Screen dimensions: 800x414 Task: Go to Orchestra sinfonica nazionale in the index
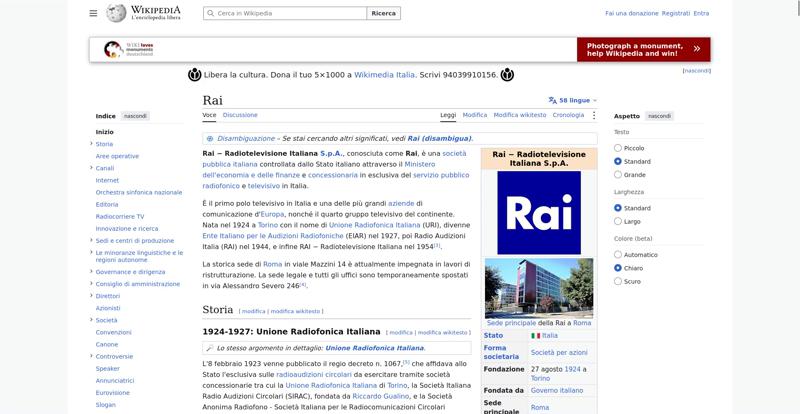[x=139, y=192]
